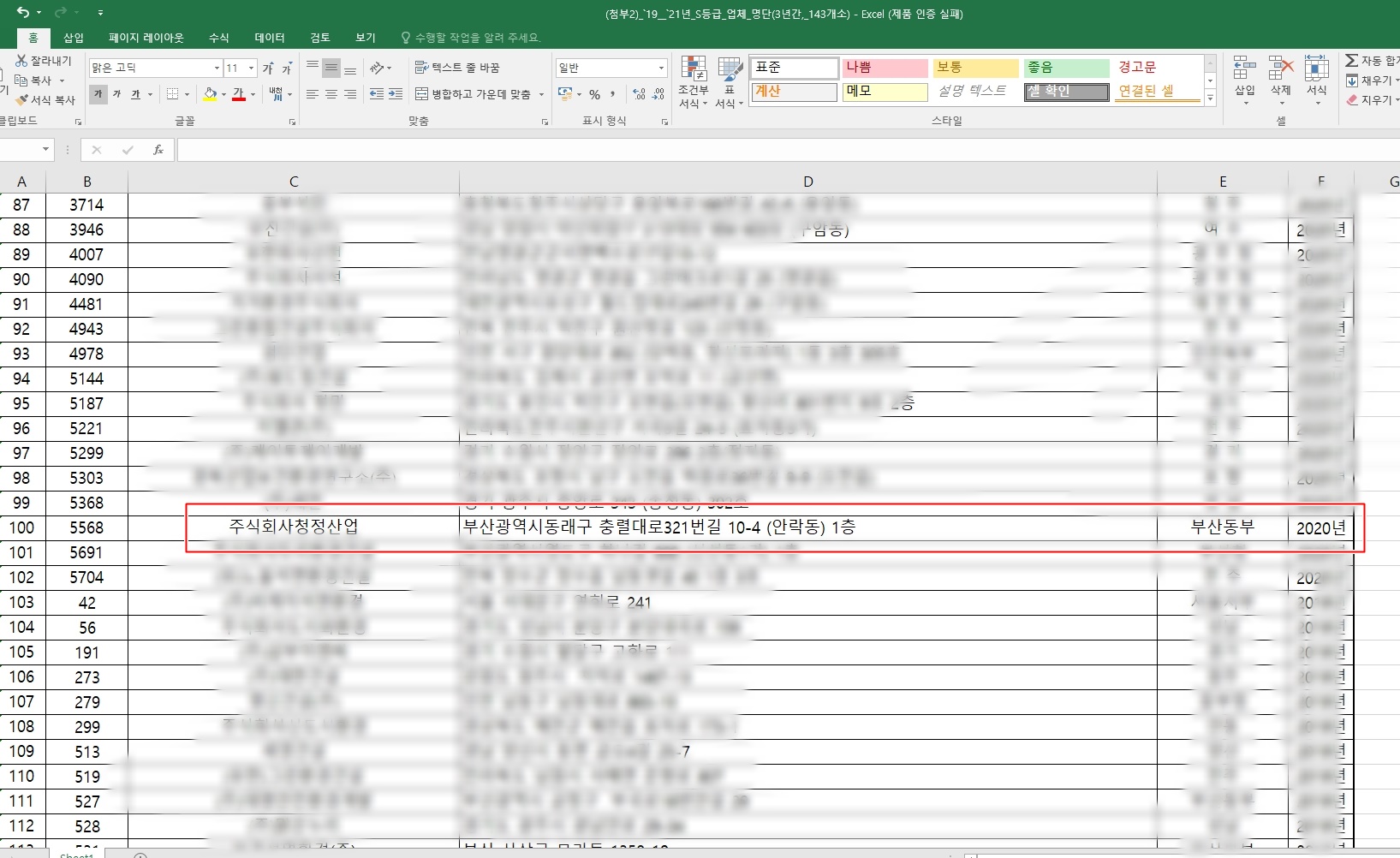
Task: Click the increase indent icon
Action: [x=396, y=94]
